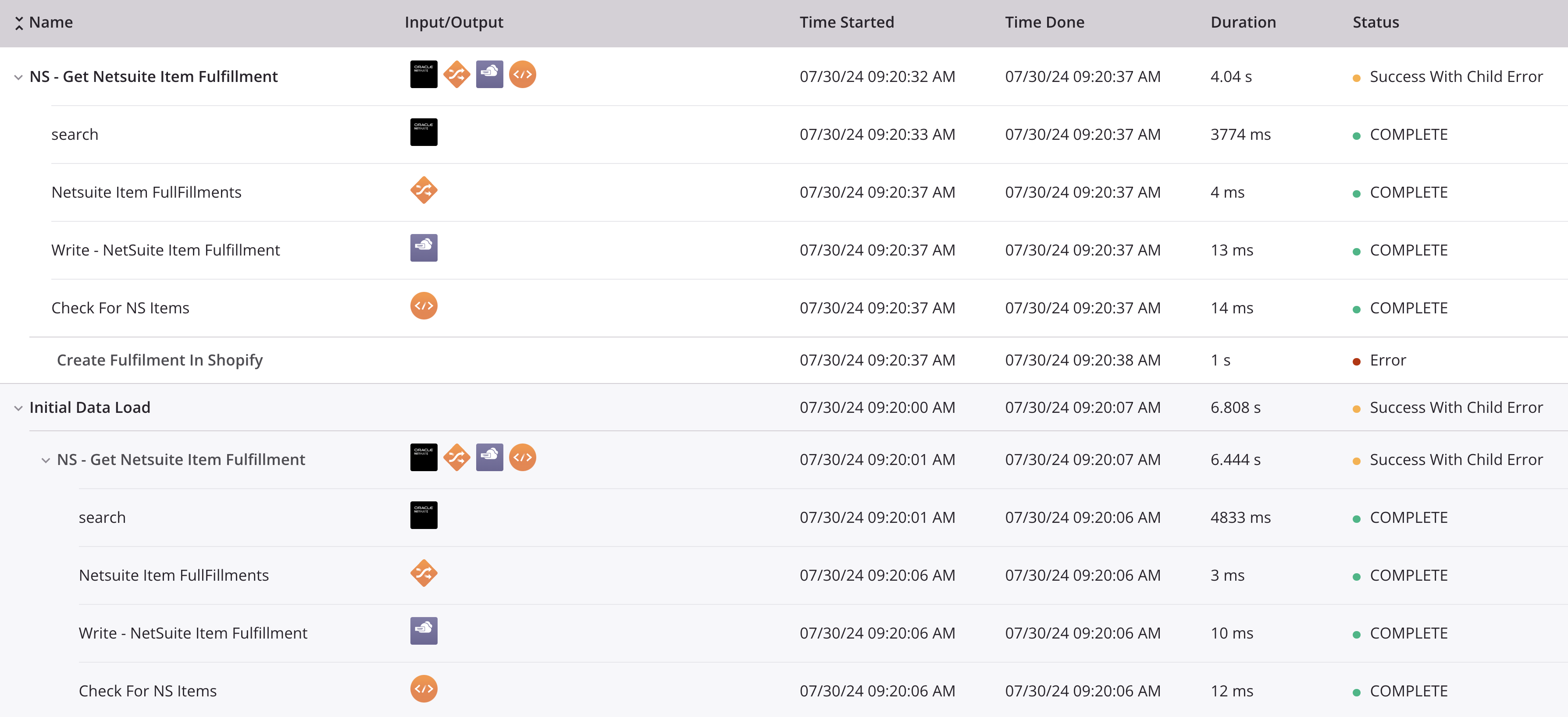Select Write - NetSuite Item Fulfillment name, 13 ms row
The height and width of the screenshot is (717, 1568).
click(166, 250)
